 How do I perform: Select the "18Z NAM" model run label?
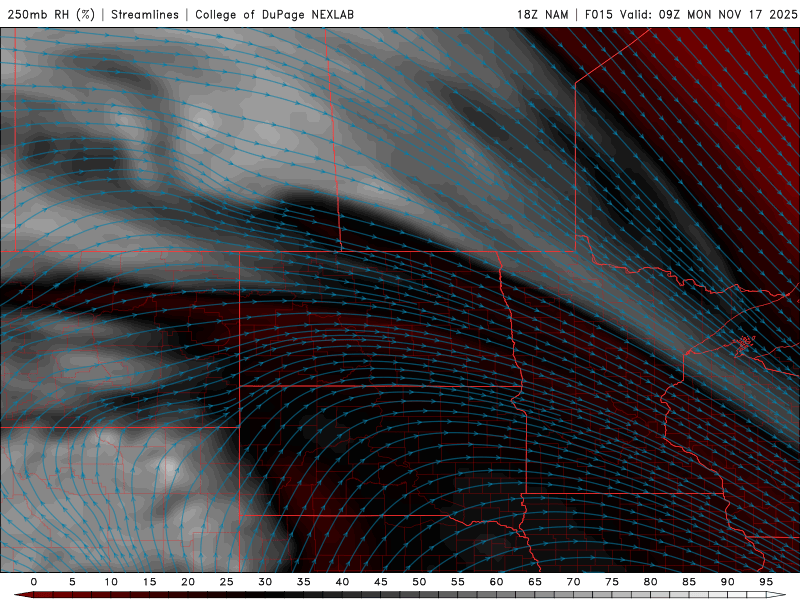click(542, 14)
